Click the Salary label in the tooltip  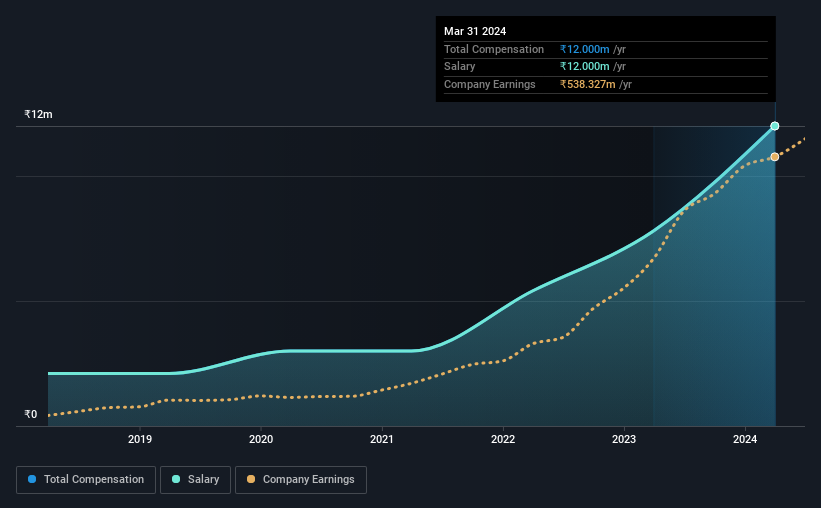tap(460, 67)
